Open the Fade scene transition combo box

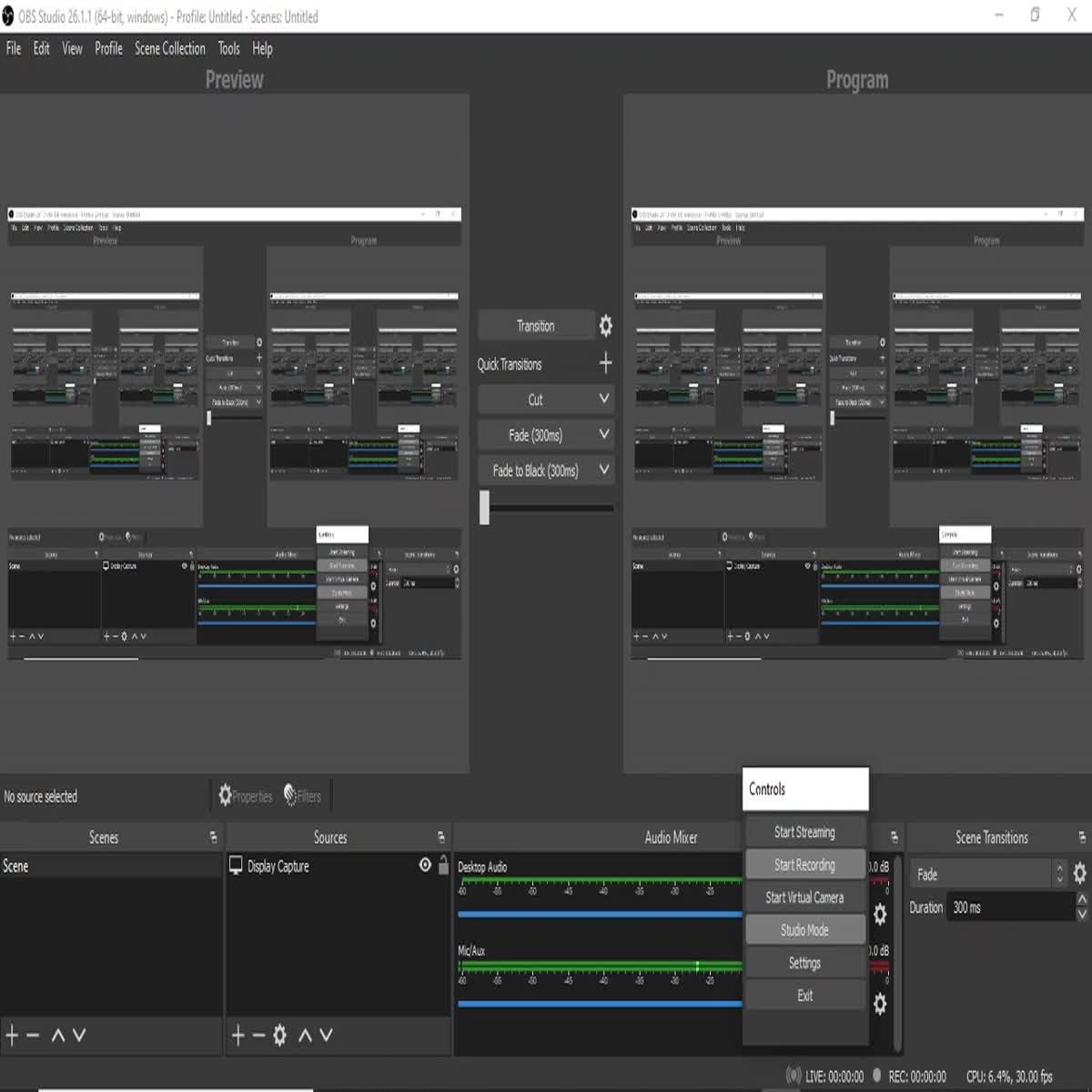tap(987, 875)
